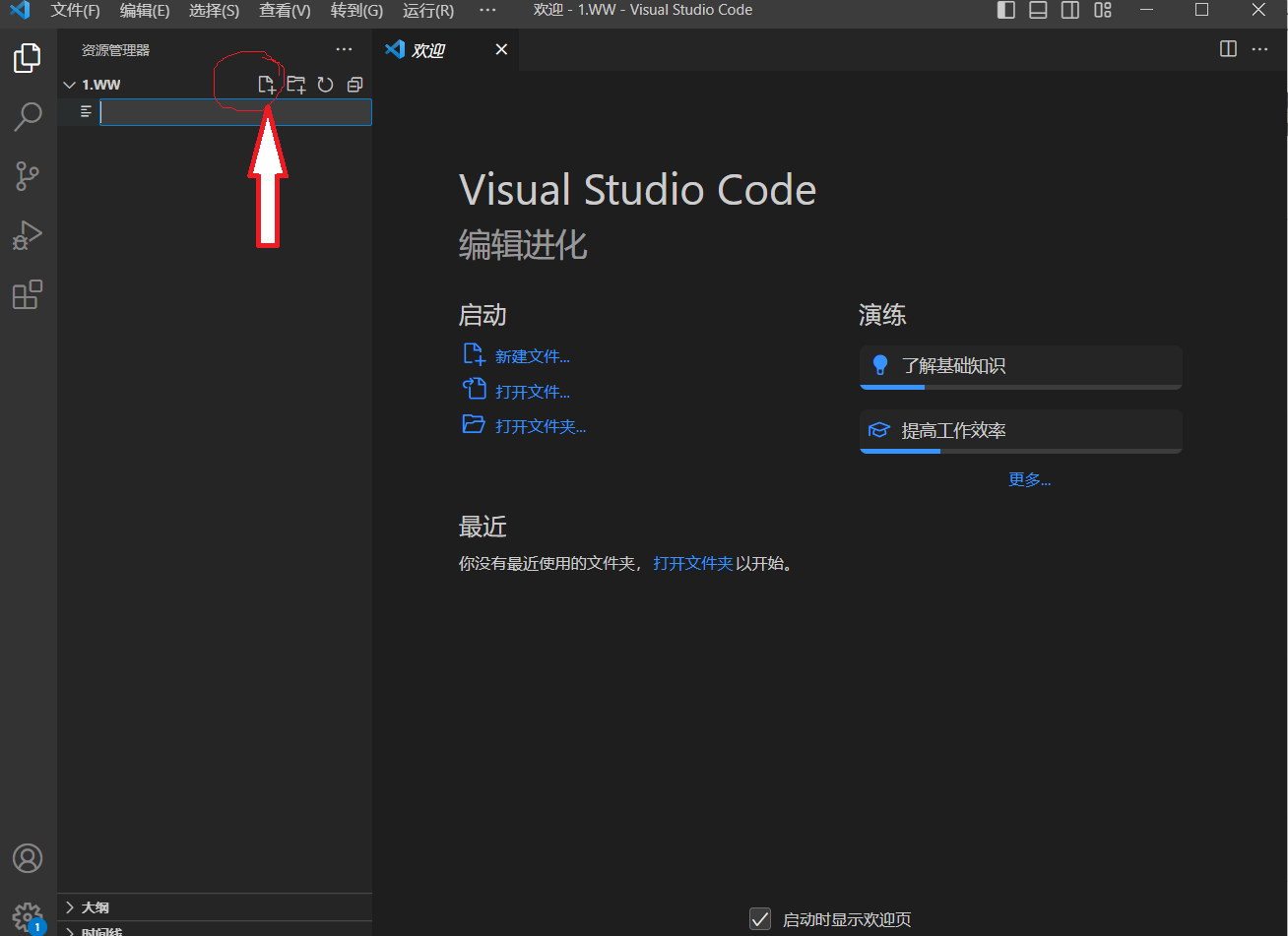
Task: Toggle the bottom panel layout icon
Action: [1038, 10]
